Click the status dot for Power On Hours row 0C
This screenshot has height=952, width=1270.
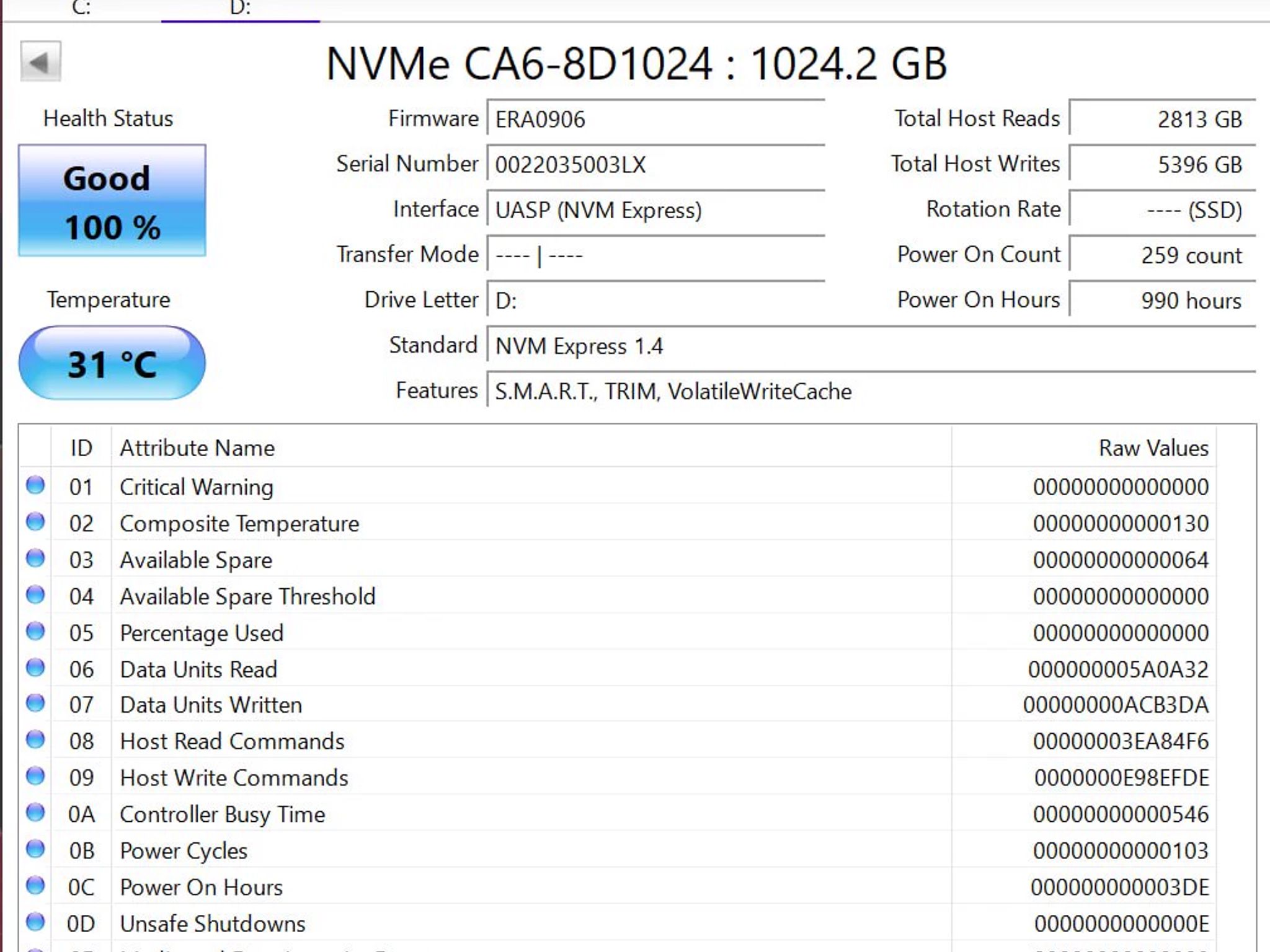(35, 886)
